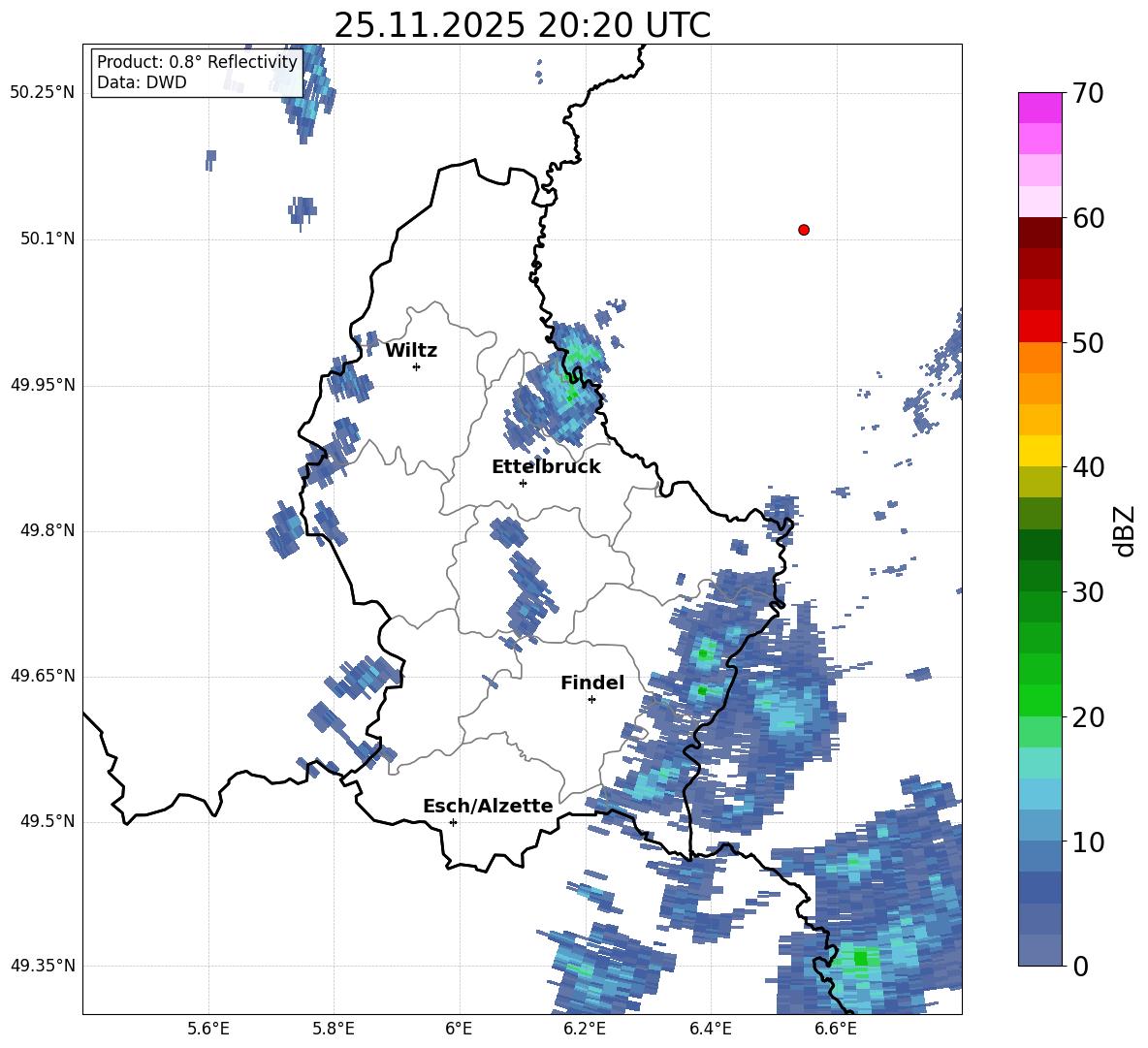The width and height of the screenshot is (1148, 1048).
Task: Click the 70 value on the colorbar
Action: [x=1088, y=94]
